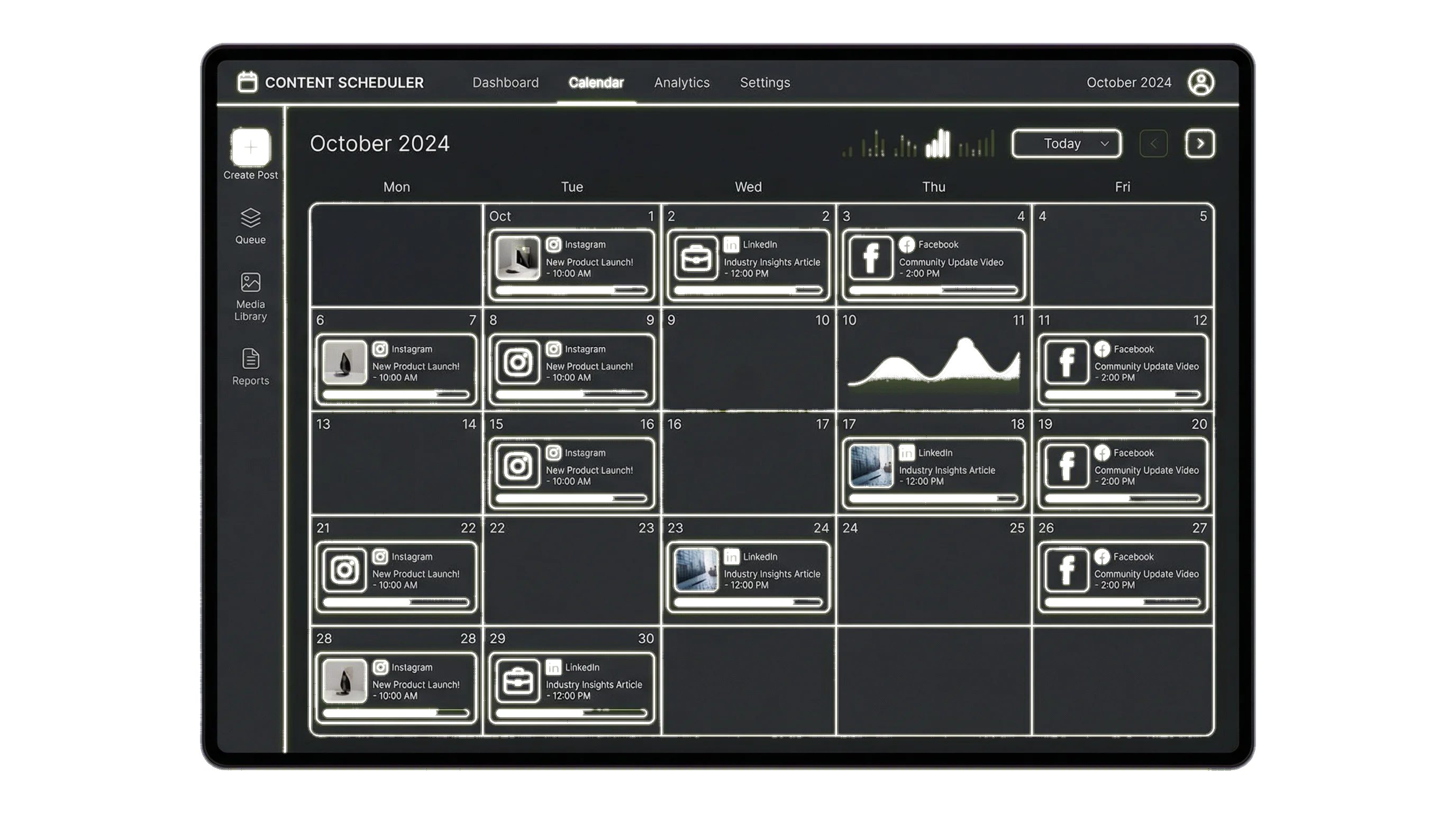Open the user profile avatar icon
1456x813 pixels.
1202,83
